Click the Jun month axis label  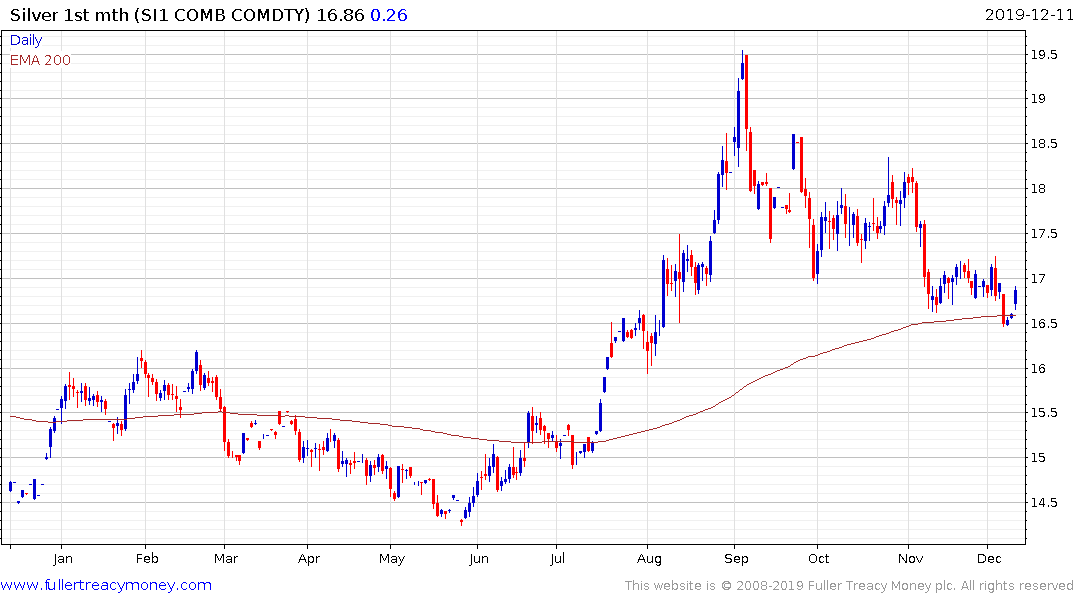click(x=479, y=559)
